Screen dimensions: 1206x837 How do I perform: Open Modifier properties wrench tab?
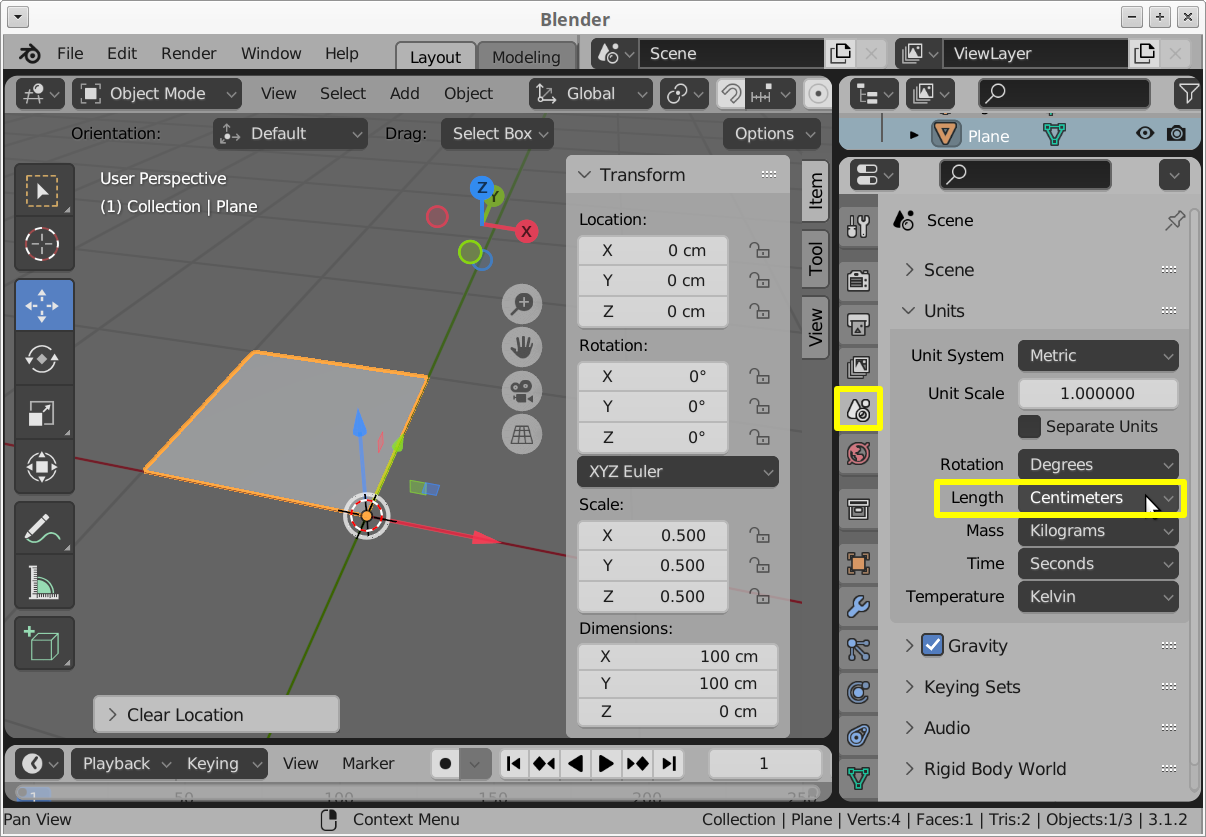click(x=858, y=606)
